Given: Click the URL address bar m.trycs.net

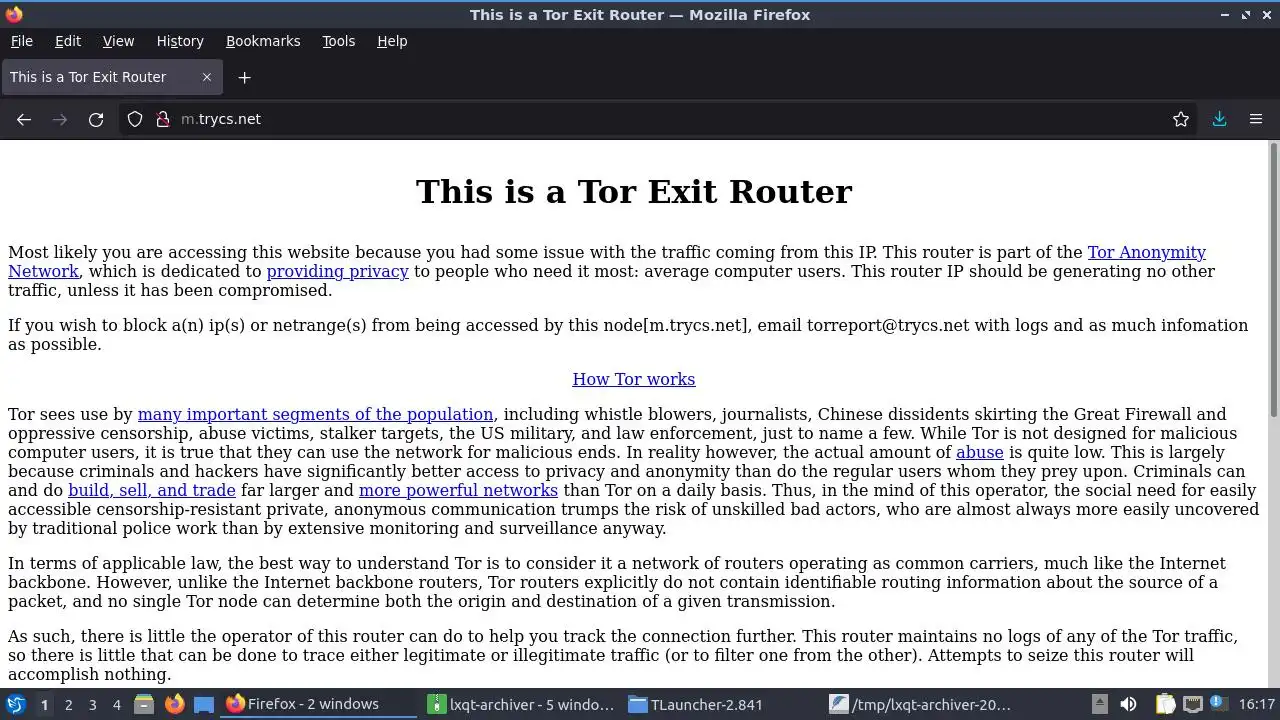Looking at the screenshot, I should pyautogui.click(x=660, y=119).
